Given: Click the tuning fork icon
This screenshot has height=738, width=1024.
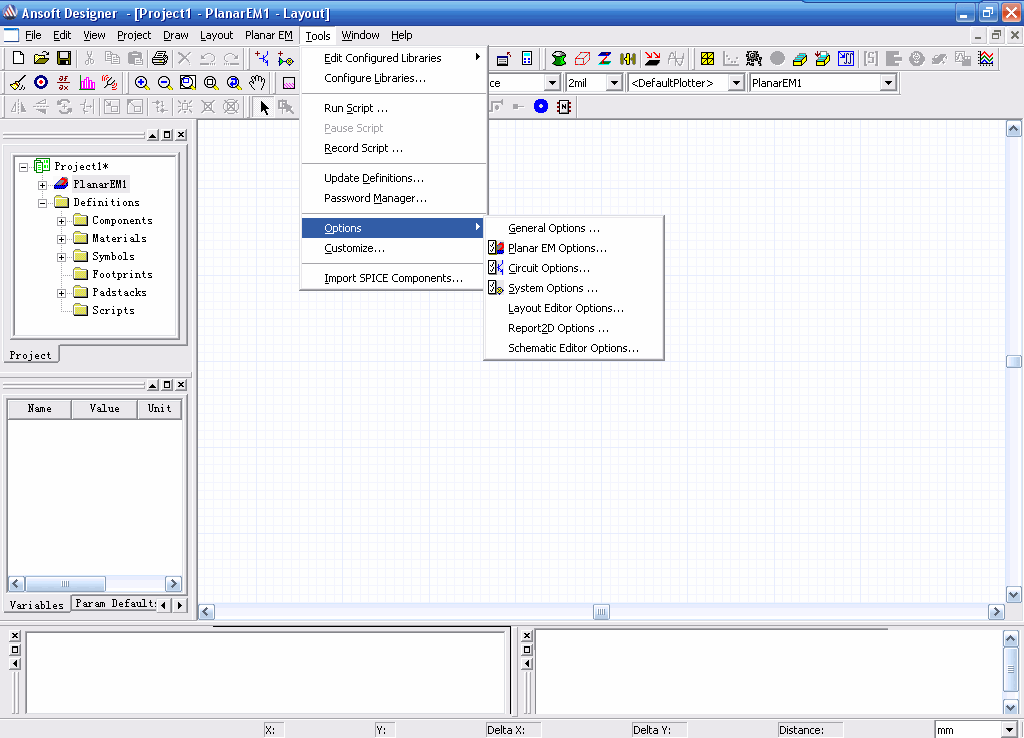Looking at the screenshot, I should click(x=110, y=83).
